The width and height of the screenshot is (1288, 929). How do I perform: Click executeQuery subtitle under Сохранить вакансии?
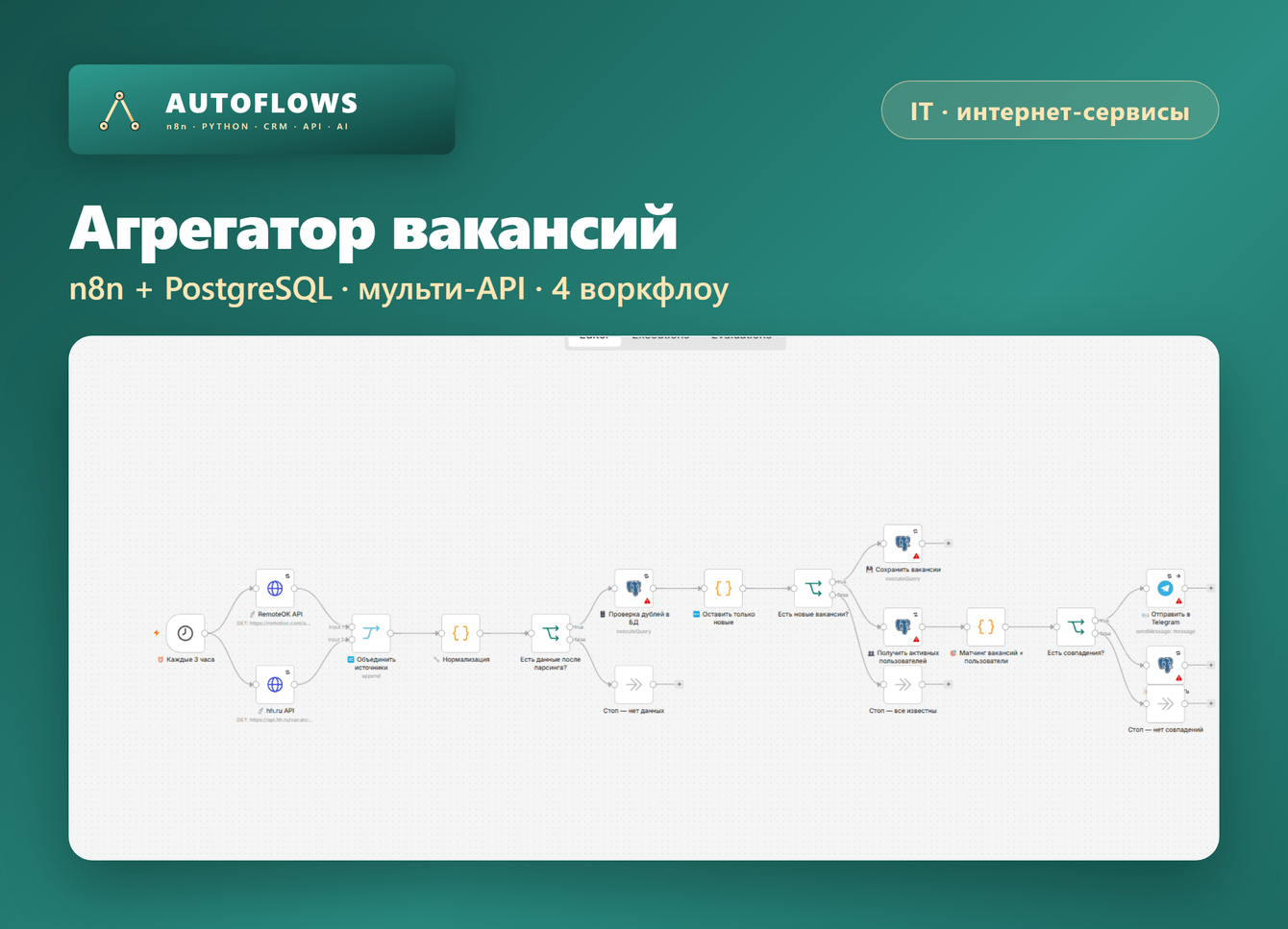pos(903,578)
